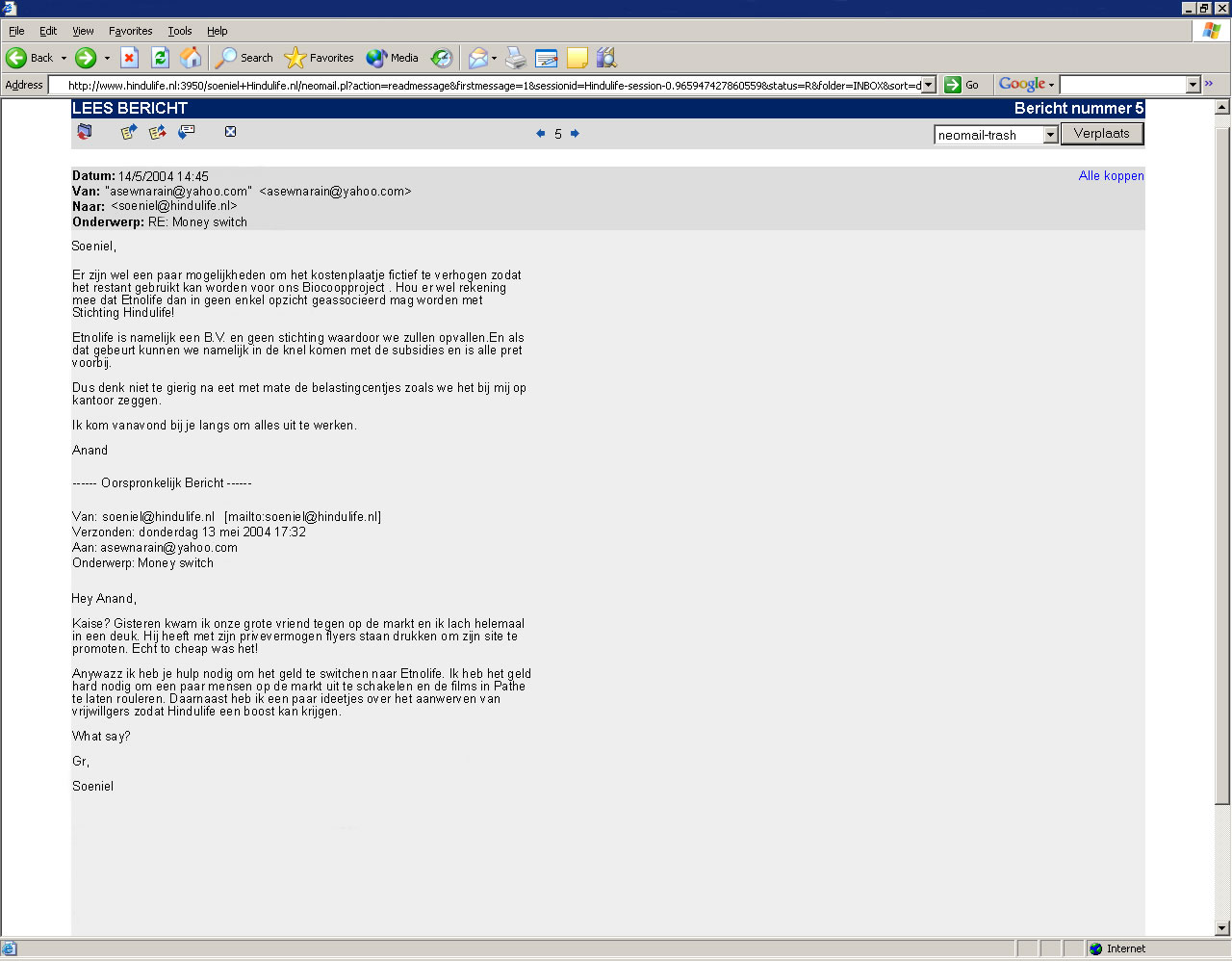Click inside the Google search field
Image resolution: width=1232 pixels, height=961 pixels.
(1122, 85)
